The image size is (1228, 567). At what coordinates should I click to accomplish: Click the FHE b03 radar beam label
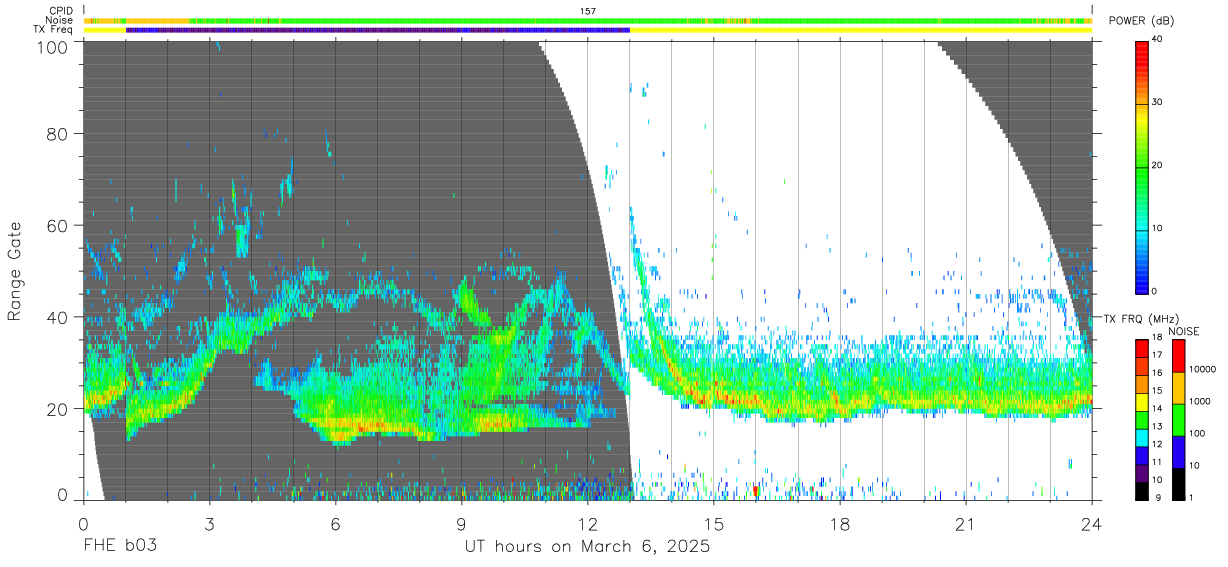[x=119, y=547]
